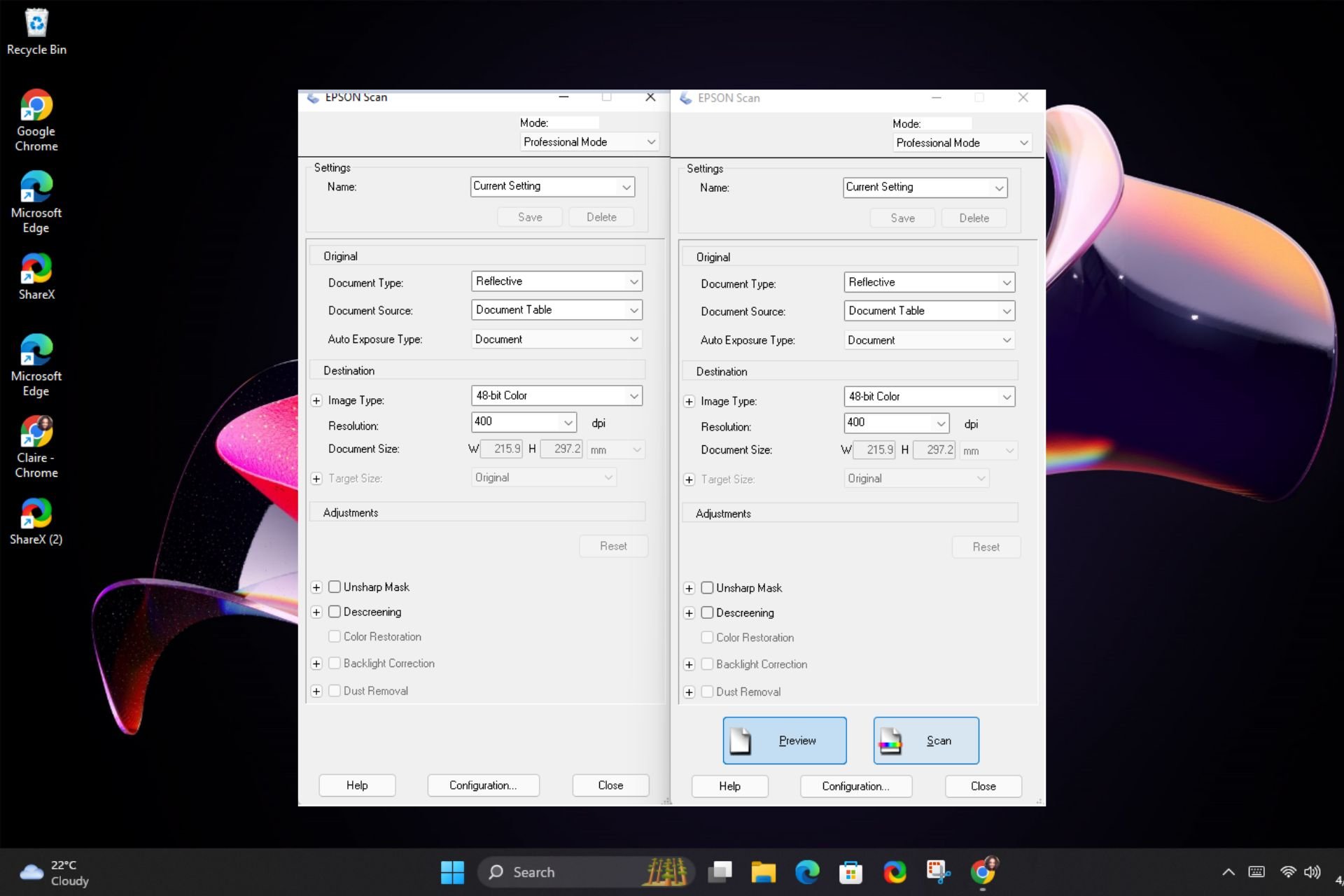Click the Preview button in right EPSON Scan
1344x896 pixels.
[785, 741]
